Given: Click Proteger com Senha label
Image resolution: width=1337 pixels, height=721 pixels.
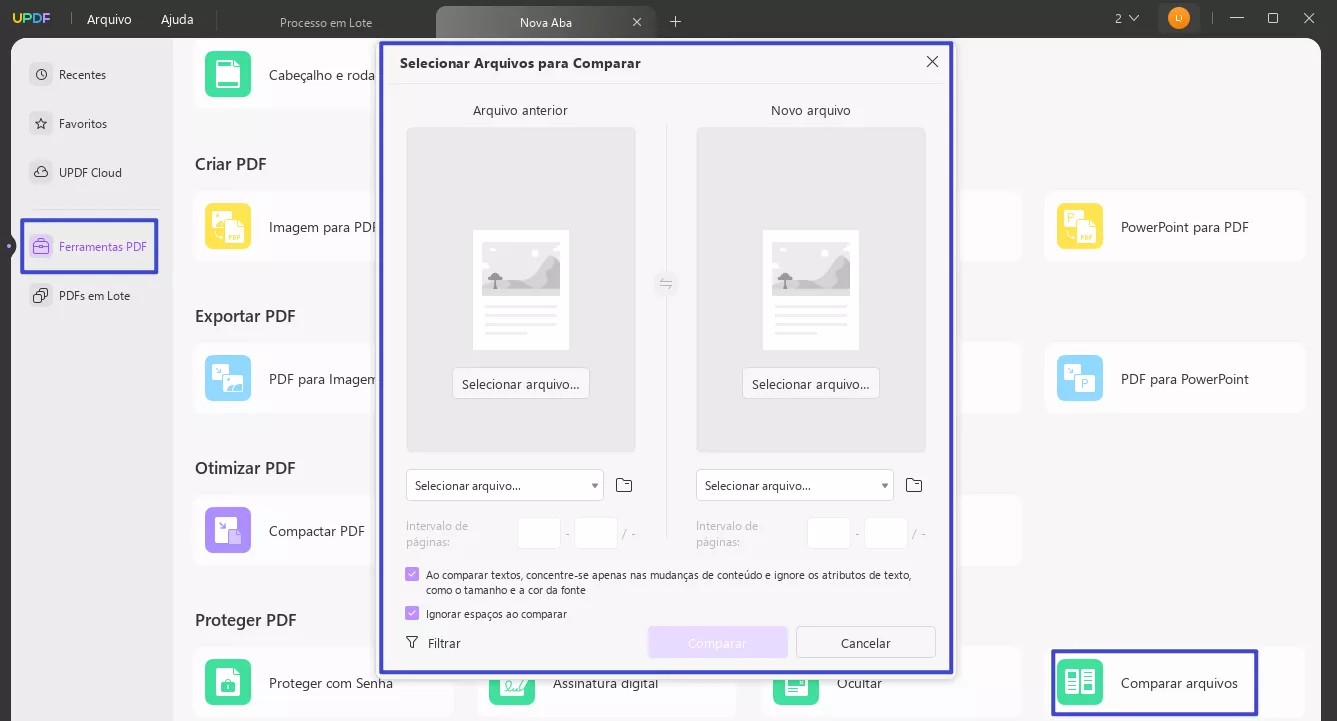Looking at the screenshot, I should tap(331, 683).
